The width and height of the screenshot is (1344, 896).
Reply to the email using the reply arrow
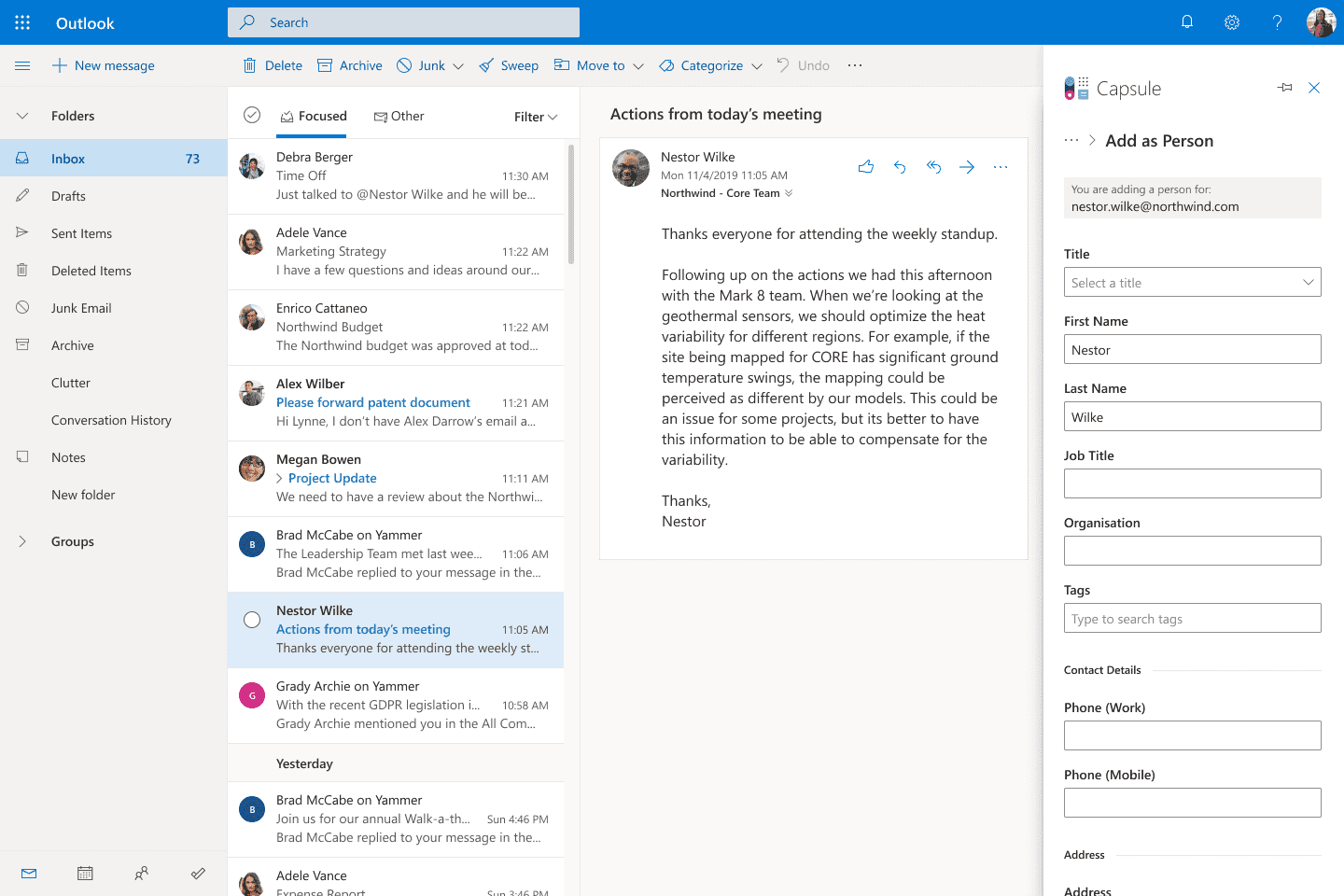899,166
